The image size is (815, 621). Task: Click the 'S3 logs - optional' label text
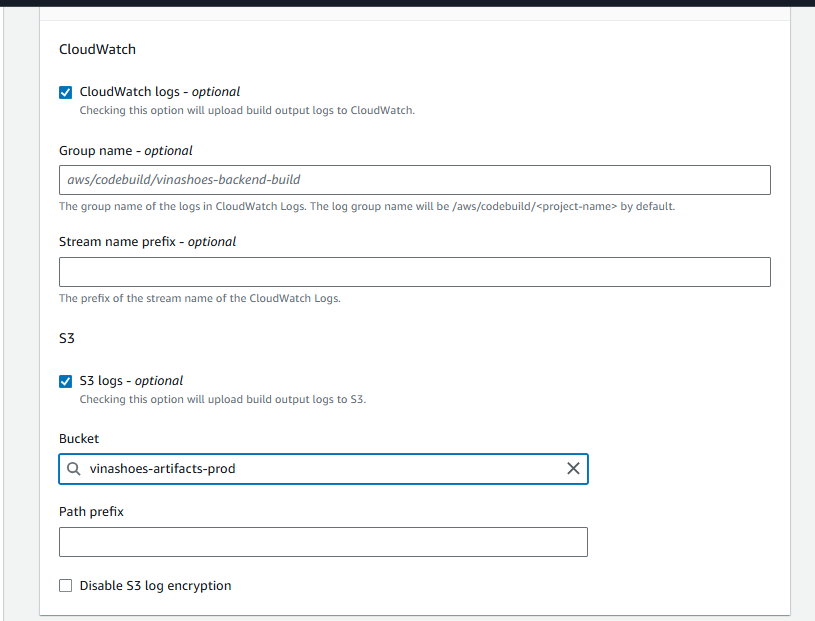(x=131, y=381)
